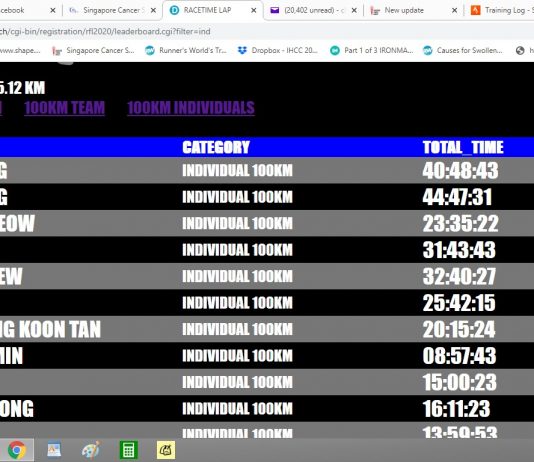Switch to the Singapore Cancer tab
Screen dimensions: 534x462
[111, 11]
